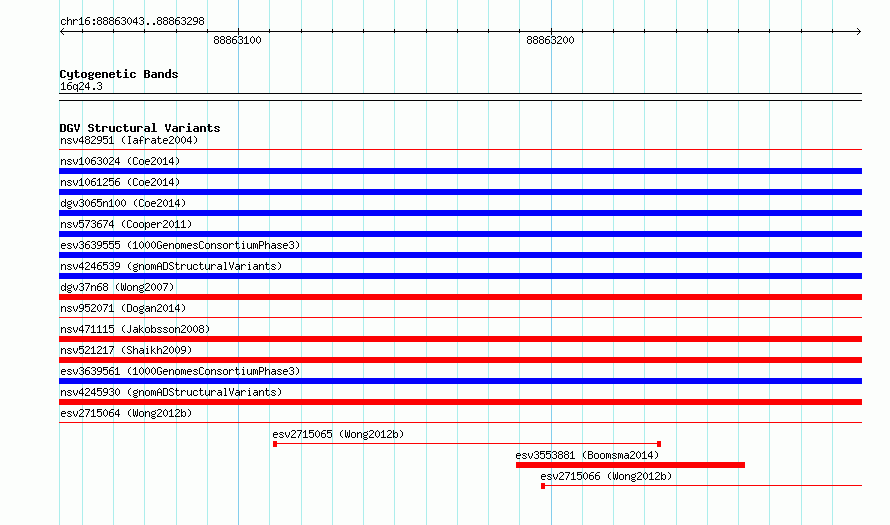This screenshot has width=890, height=525.
Task: Open variant nsv471115 (Jakobsson2008) label
Action: pyautogui.click(x=135, y=329)
